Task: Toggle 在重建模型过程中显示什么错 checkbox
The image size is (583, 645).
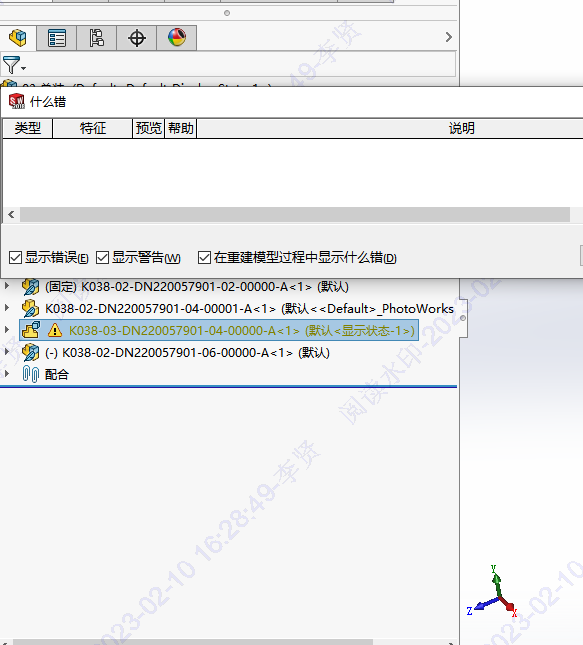Action: coord(204,258)
